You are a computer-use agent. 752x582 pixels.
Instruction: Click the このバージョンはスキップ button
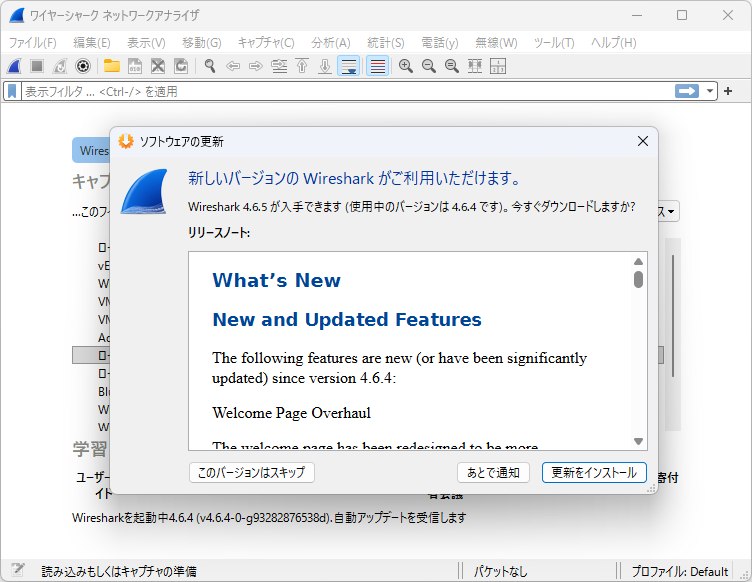(251, 472)
